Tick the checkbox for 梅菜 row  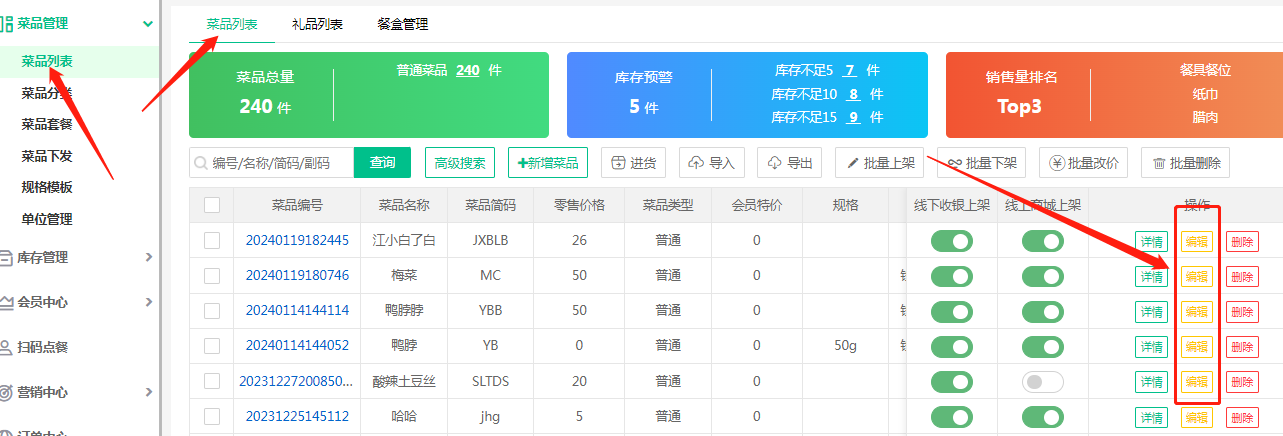pyautogui.click(x=212, y=276)
